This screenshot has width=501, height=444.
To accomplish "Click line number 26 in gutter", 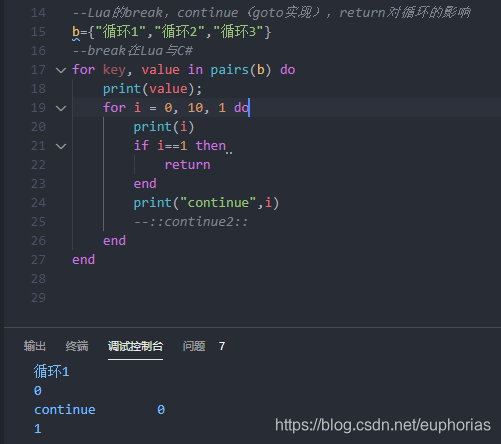I will click(x=38, y=241).
